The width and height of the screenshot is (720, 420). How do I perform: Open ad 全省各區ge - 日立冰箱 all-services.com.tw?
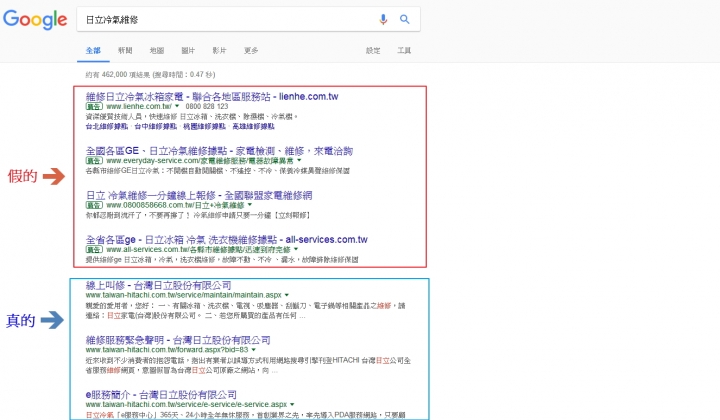[x=226, y=240]
